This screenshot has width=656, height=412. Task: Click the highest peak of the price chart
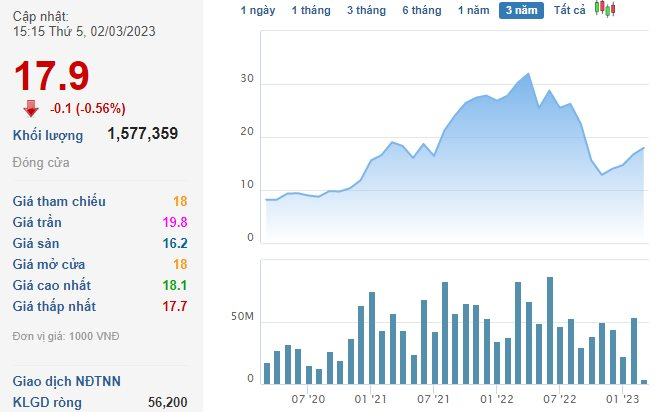[528, 74]
